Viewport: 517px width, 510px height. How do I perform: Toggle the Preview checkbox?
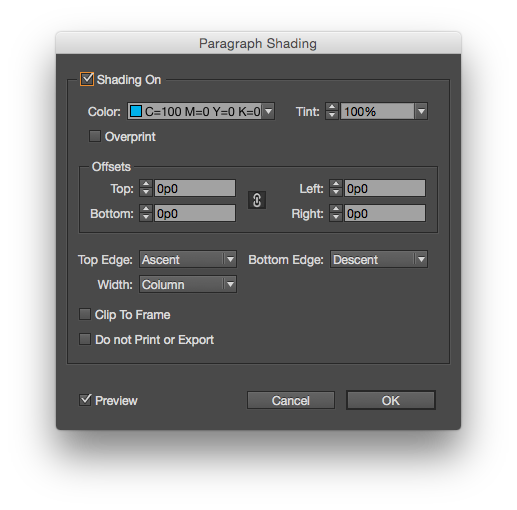[x=85, y=400]
